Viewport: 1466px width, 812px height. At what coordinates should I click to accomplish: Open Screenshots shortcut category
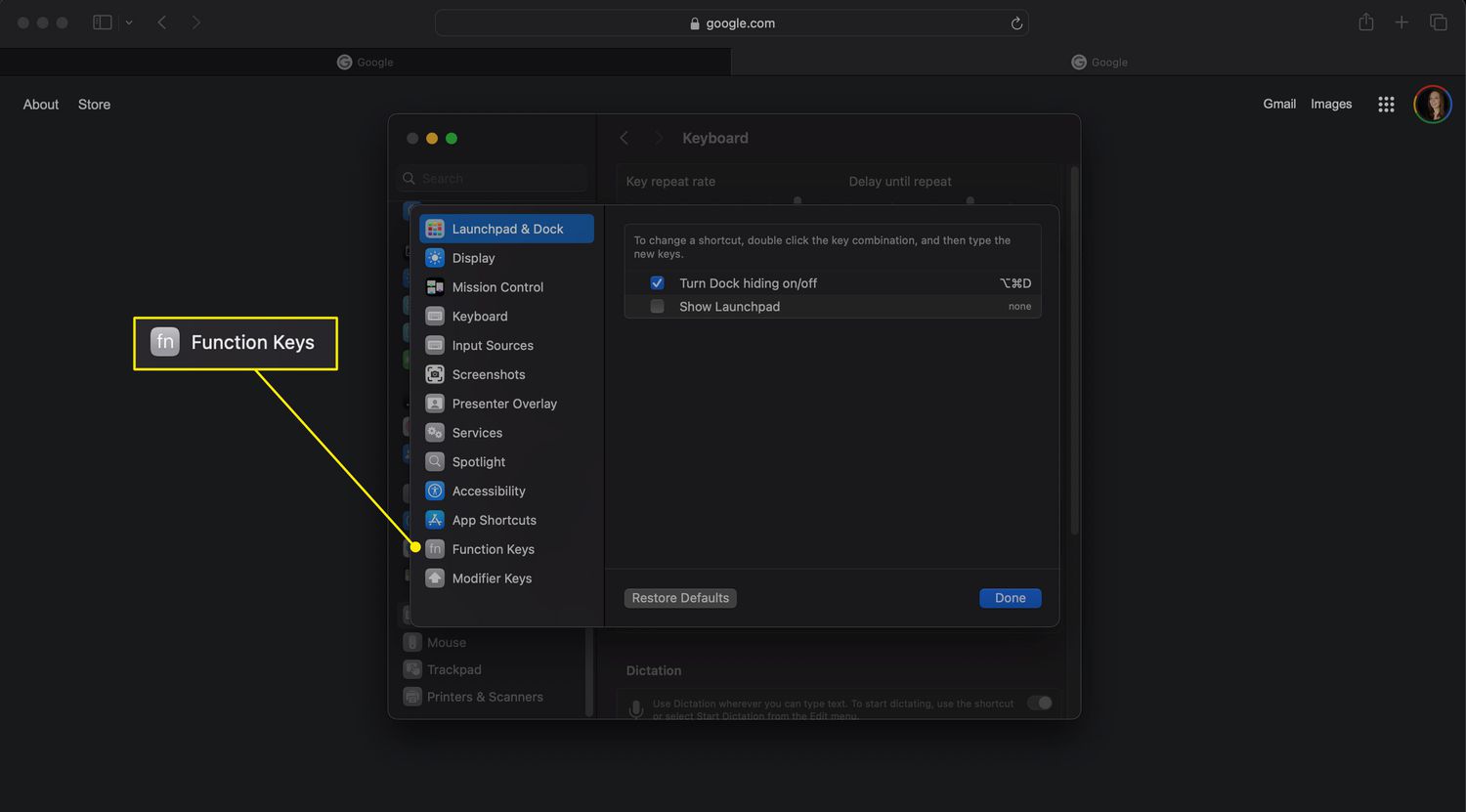(489, 374)
